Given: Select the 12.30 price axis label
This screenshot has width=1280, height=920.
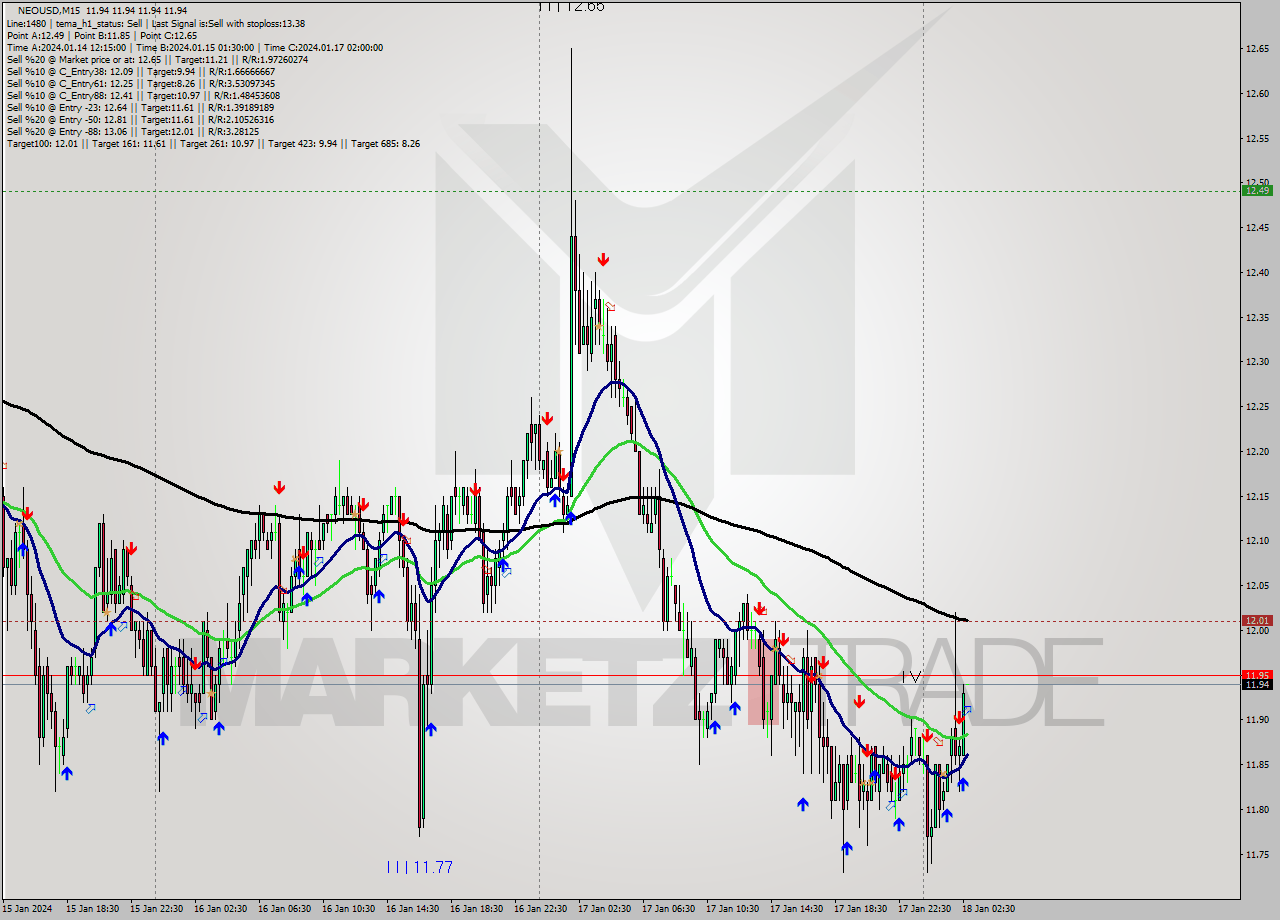Looking at the screenshot, I should coord(1256,361).
